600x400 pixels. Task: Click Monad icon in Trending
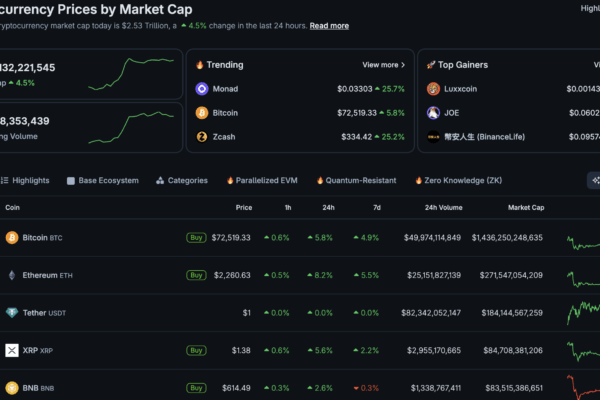[x=202, y=89]
